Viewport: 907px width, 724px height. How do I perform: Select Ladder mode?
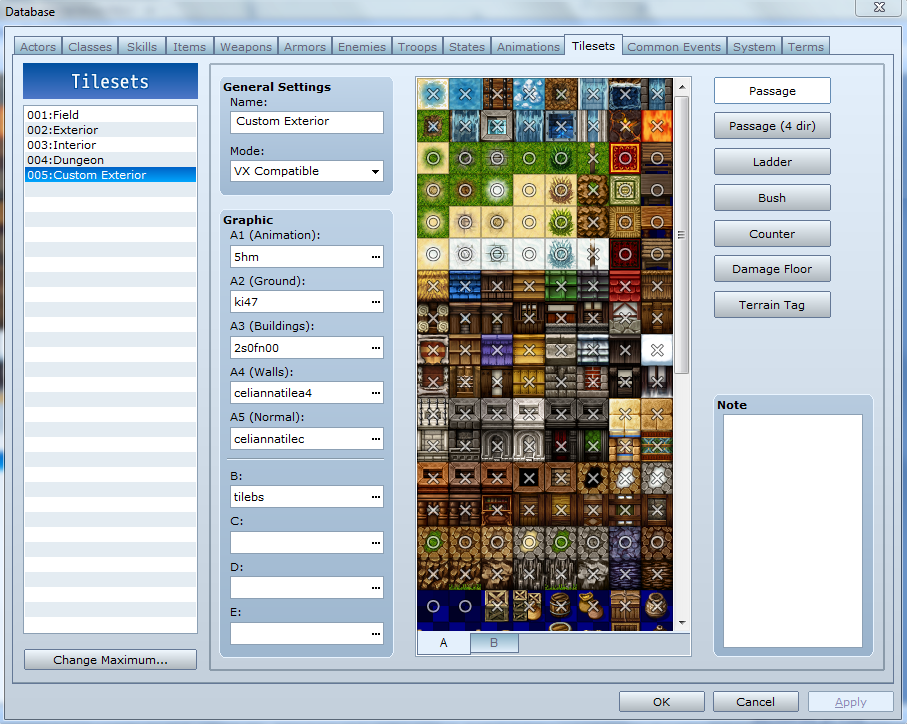772,162
